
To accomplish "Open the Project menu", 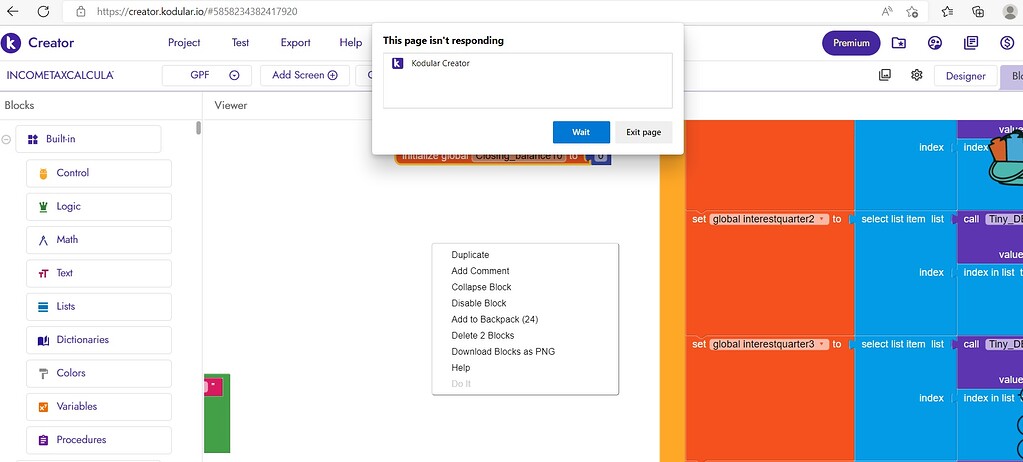I will point(184,42).
